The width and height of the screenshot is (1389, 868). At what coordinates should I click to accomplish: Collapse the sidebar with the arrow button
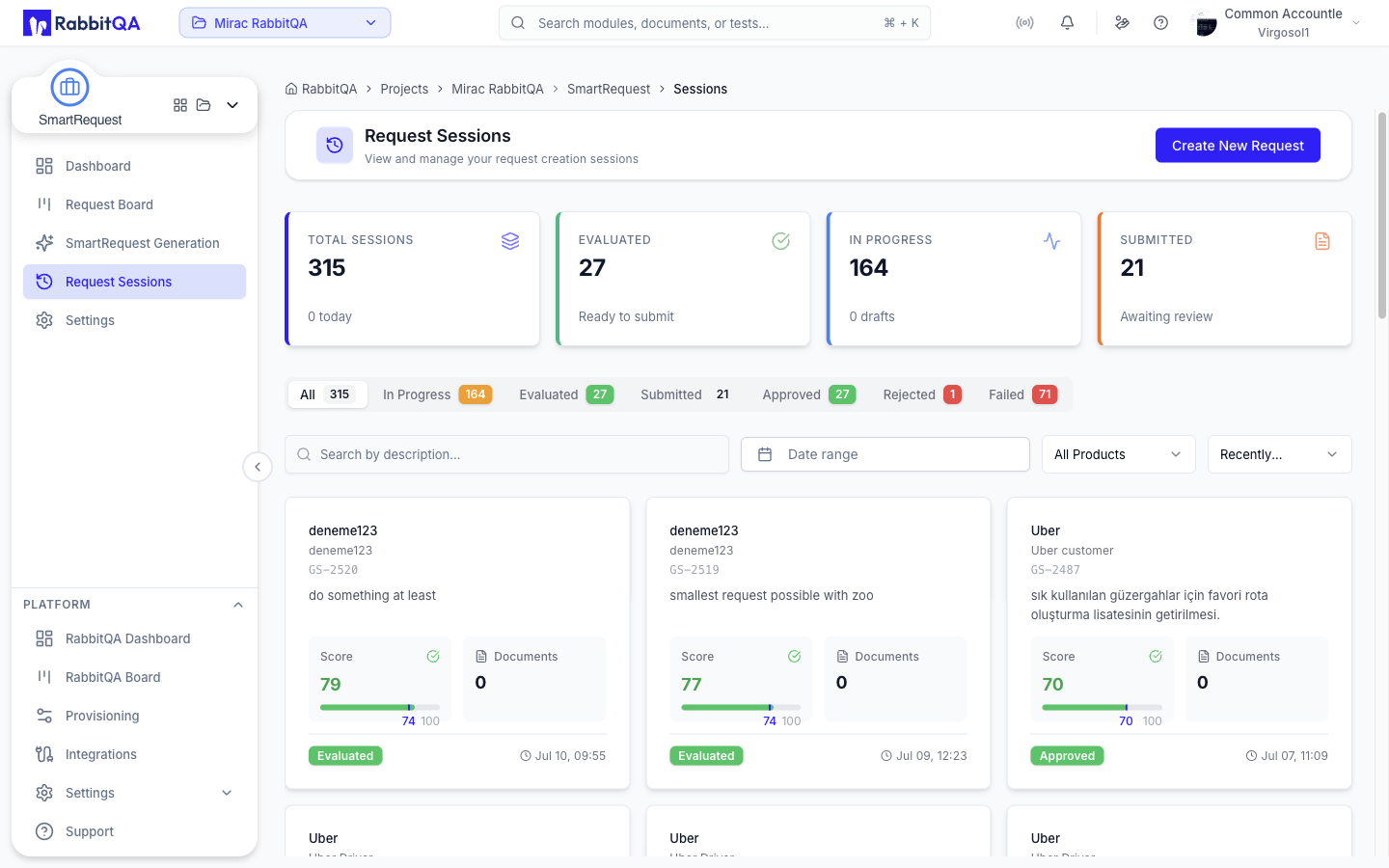tap(258, 467)
